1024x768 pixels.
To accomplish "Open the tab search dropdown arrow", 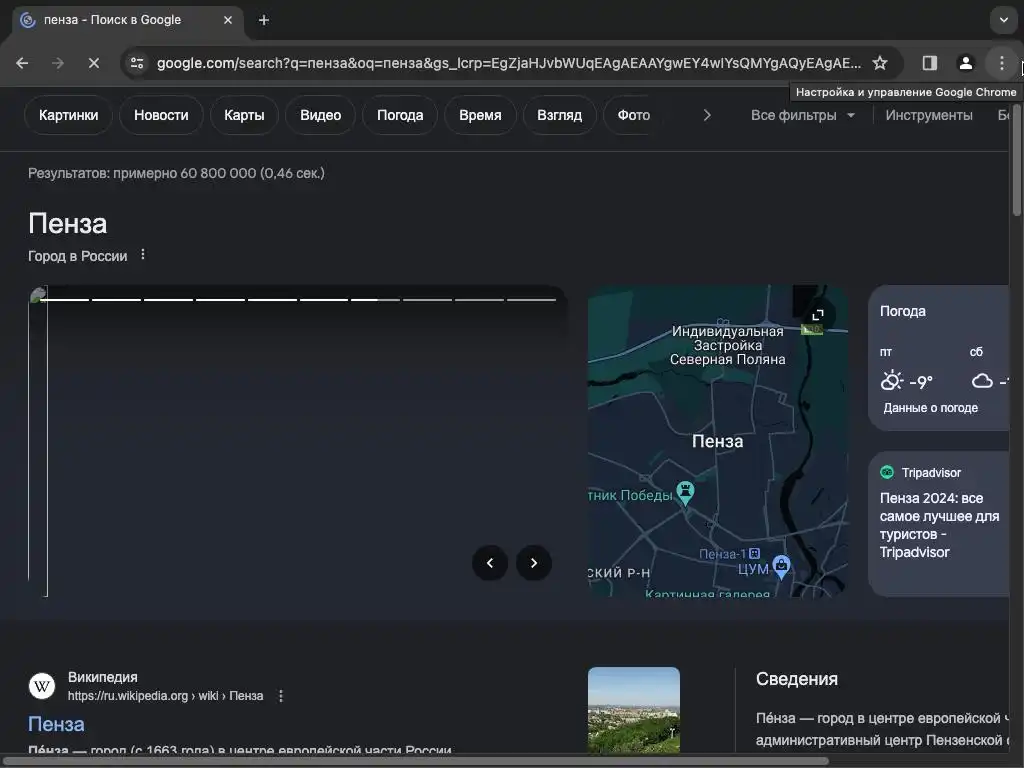I will [1004, 20].
